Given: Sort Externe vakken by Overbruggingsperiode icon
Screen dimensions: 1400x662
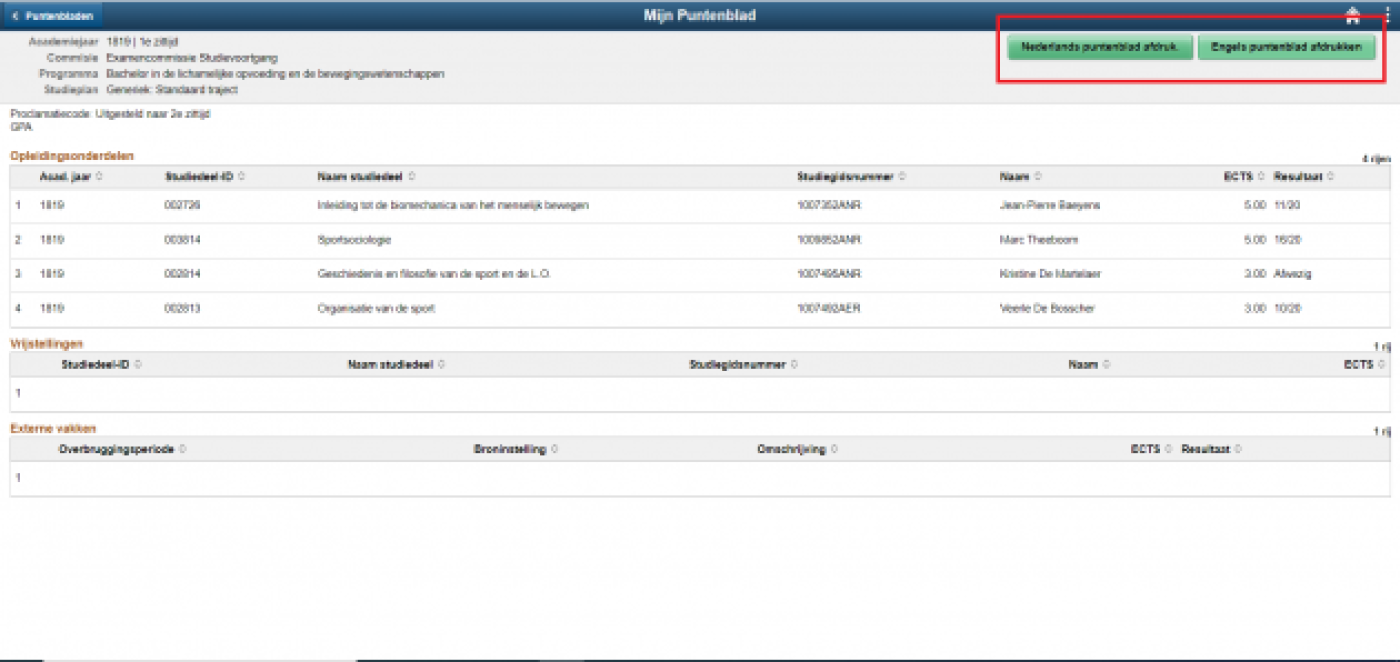Looking at the screenshot, I should click(182, 450).
